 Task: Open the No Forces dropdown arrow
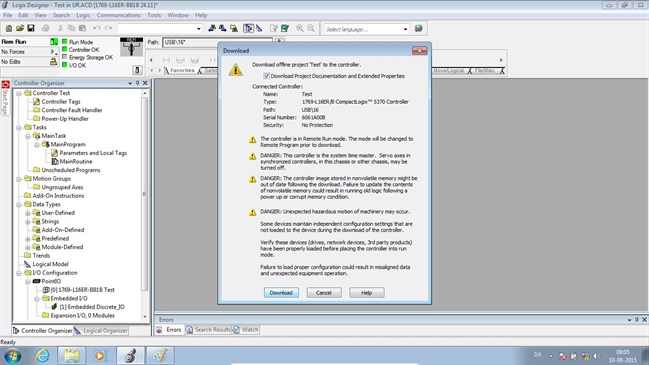pyautogui.click(x=53, y=52)
